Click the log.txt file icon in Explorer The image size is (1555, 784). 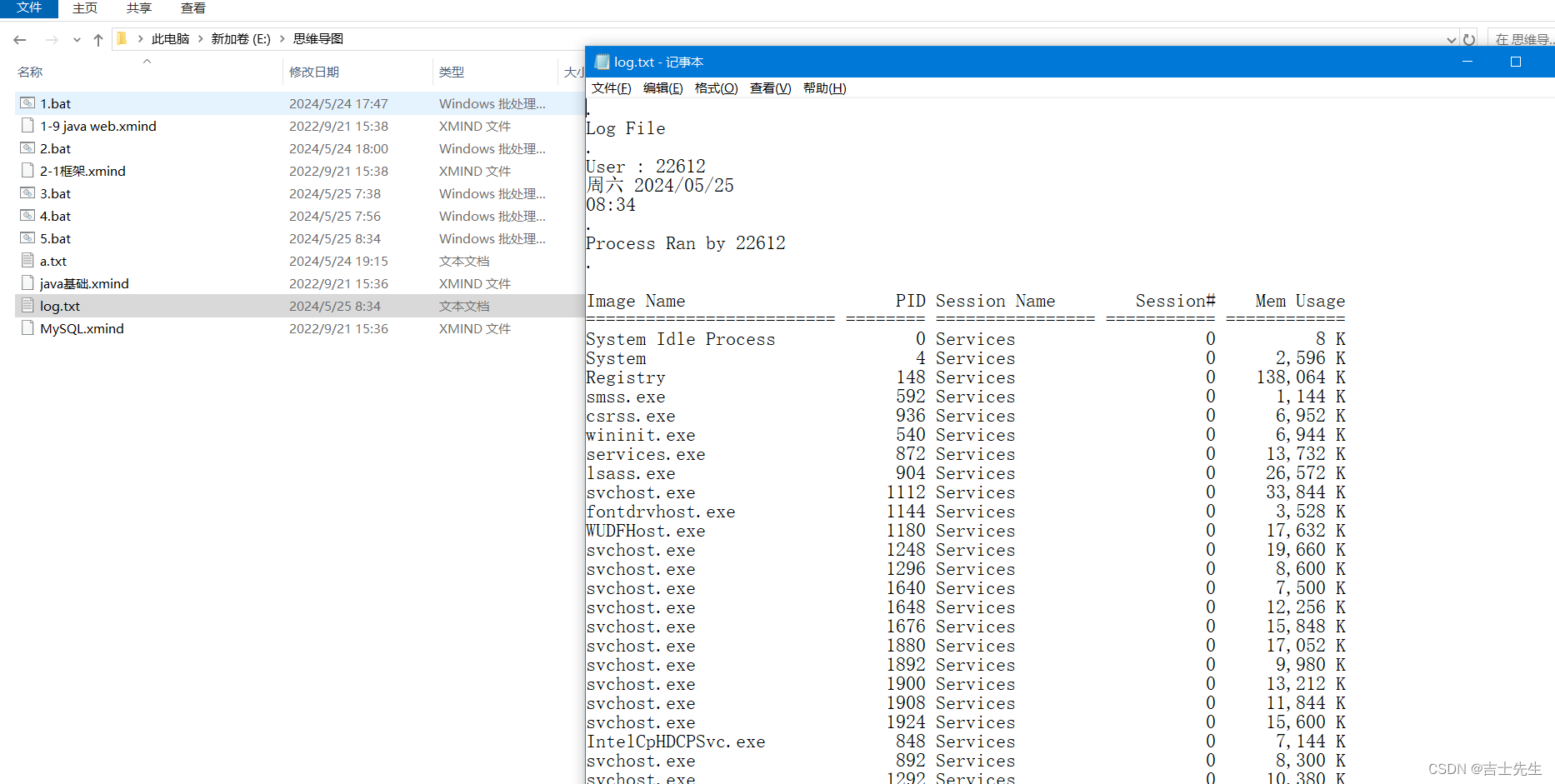click(27, 306)
